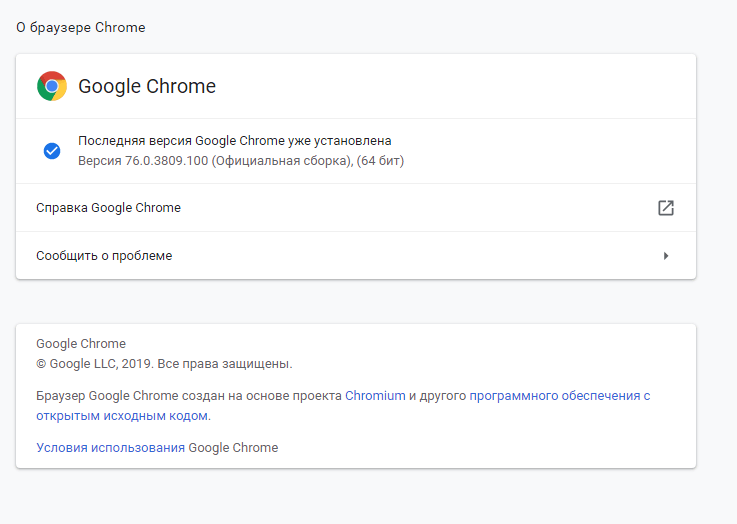Click the "(64 бит)" architecture text
Viewport: 737px width, 524px height.
(x=381, y=160)
